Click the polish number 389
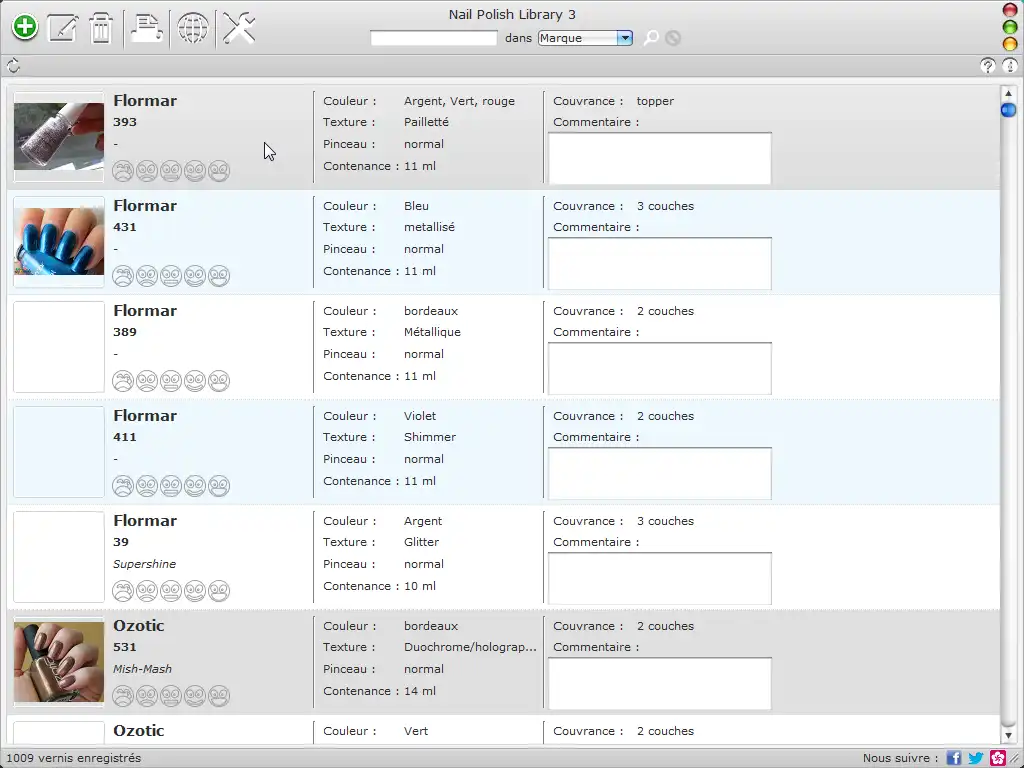The image size is (1024, 768). tap(125, 332)
